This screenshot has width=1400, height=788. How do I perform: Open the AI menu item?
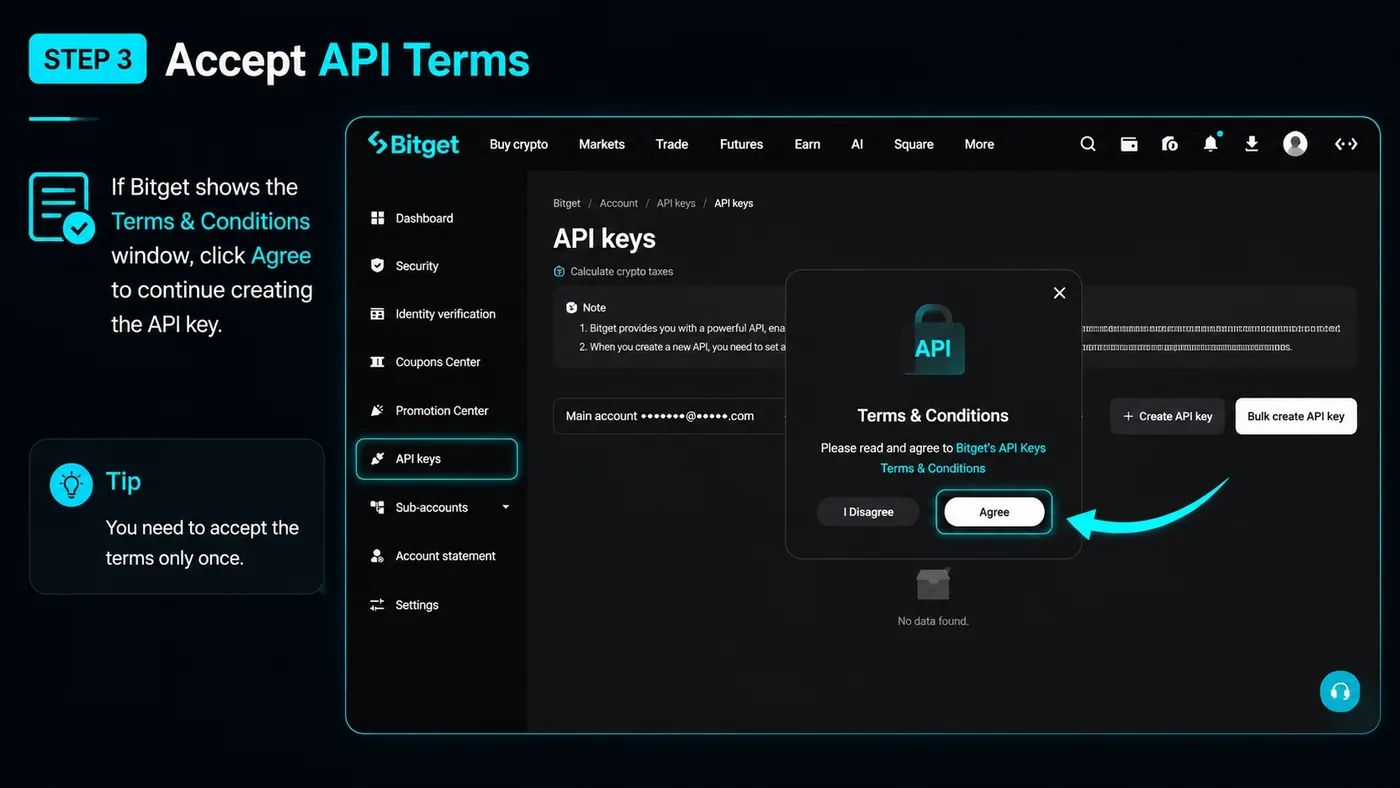857,144
